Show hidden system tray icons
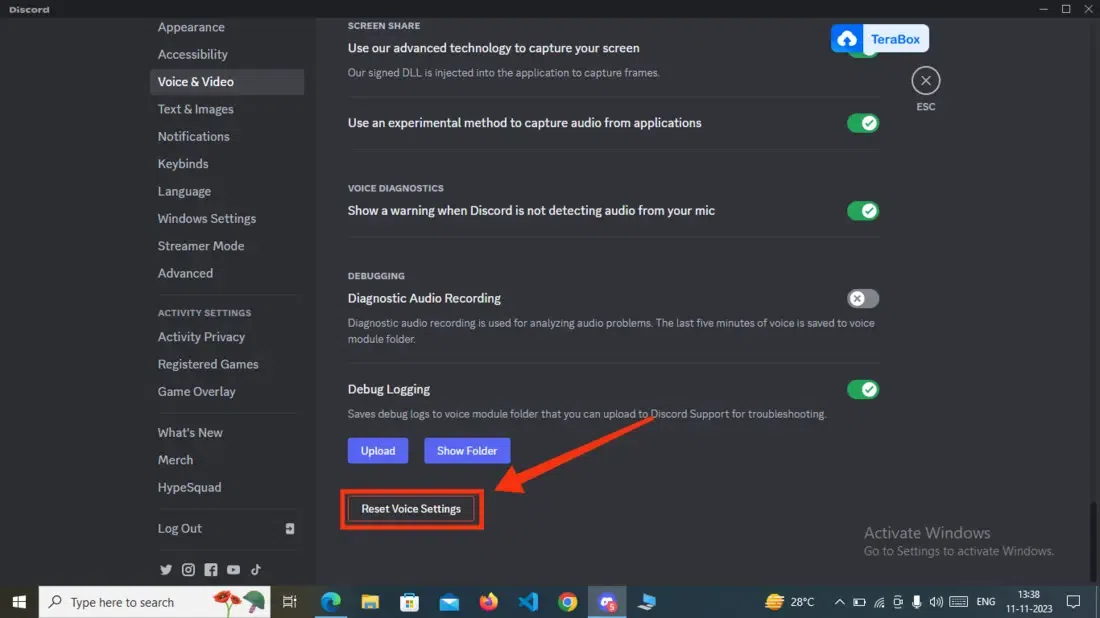1100x618 pixels. point(839,602)
